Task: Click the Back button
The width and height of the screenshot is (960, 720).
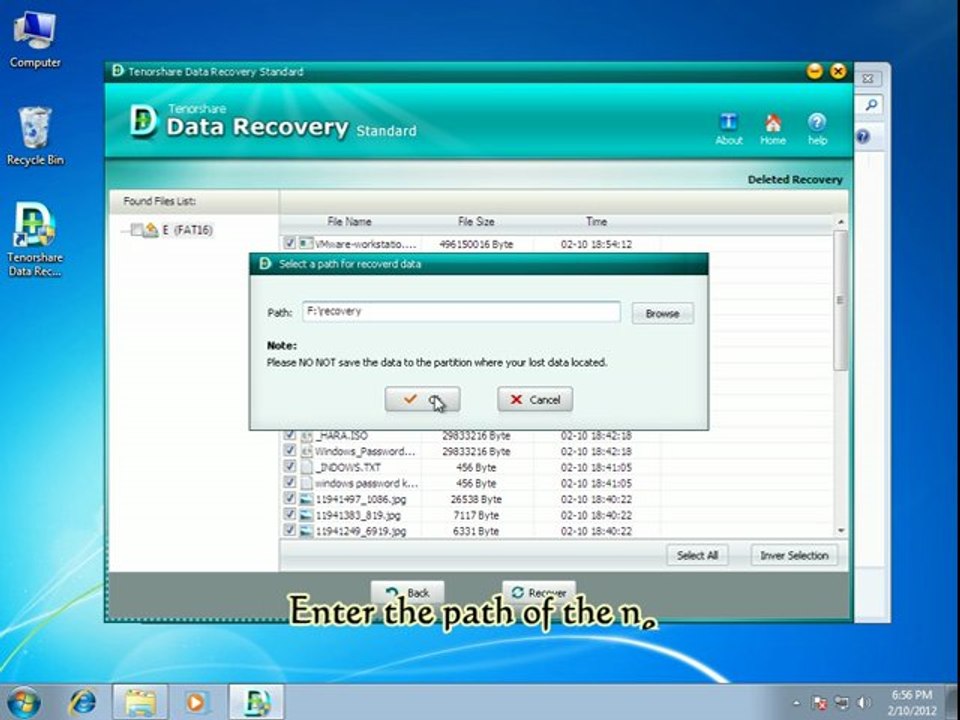Action: pos(407,593)
